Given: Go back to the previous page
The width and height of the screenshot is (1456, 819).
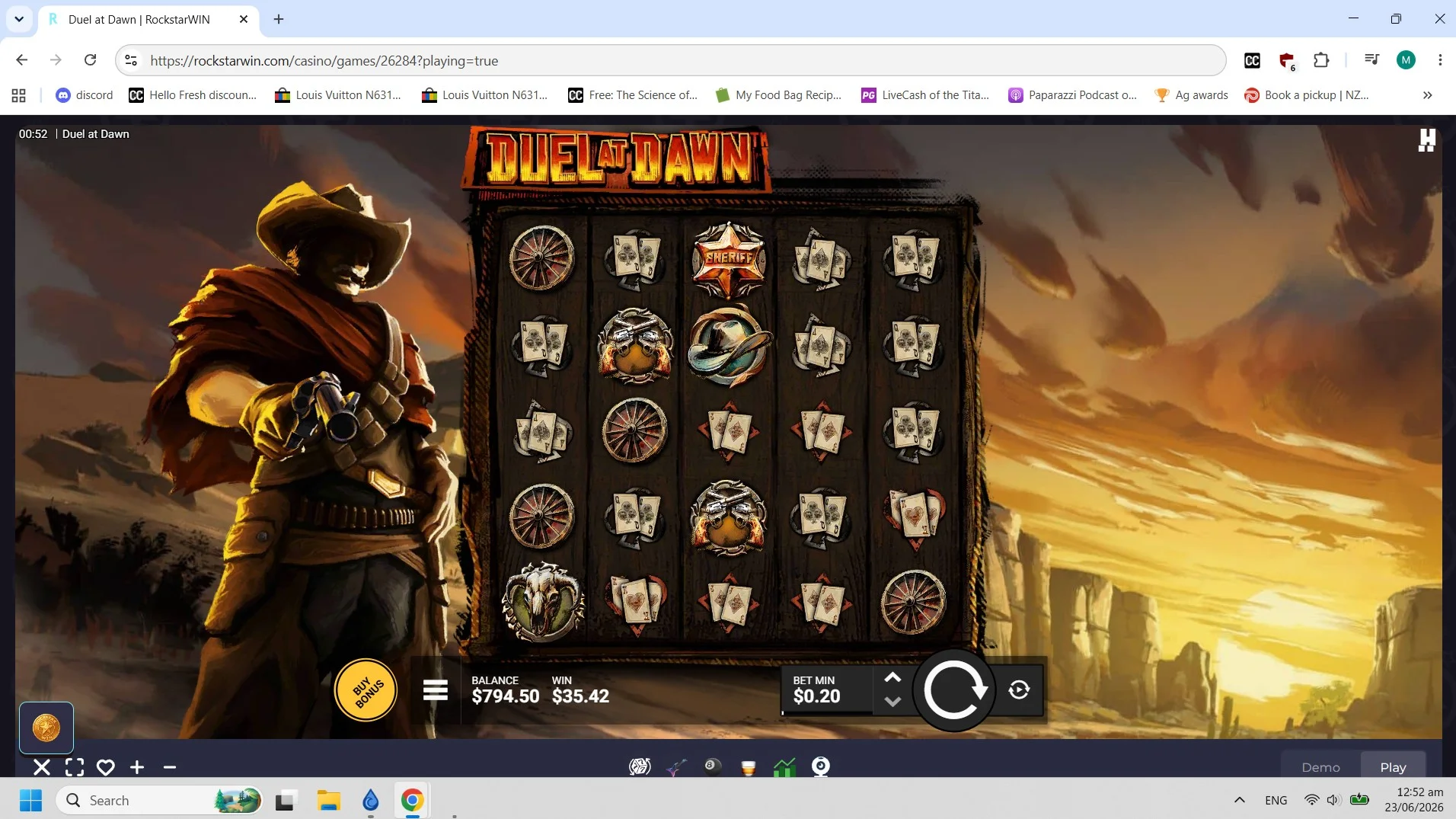Looking at the screenshot, I should 22,60.
